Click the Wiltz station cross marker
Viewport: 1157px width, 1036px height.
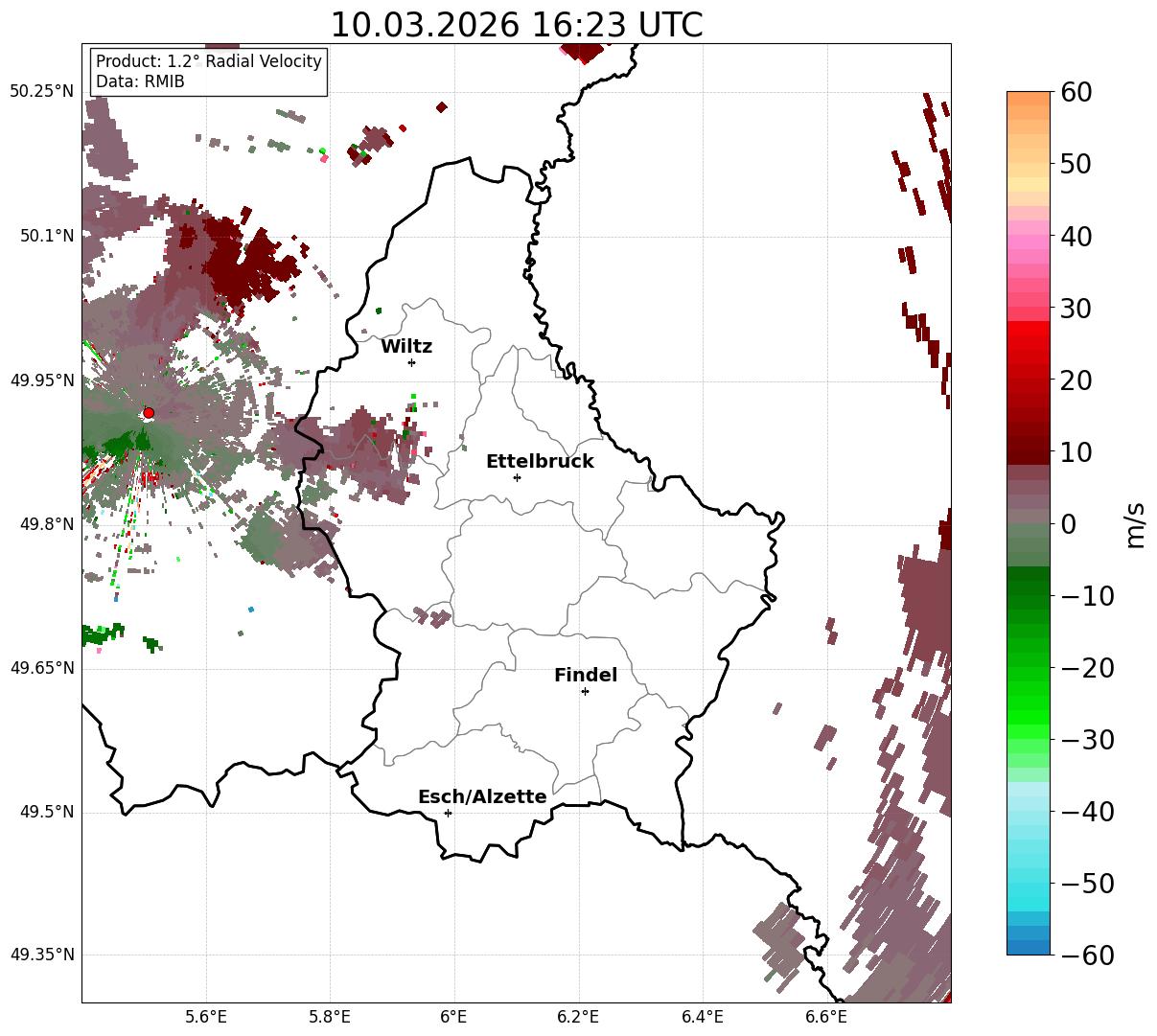click(411, 362)
